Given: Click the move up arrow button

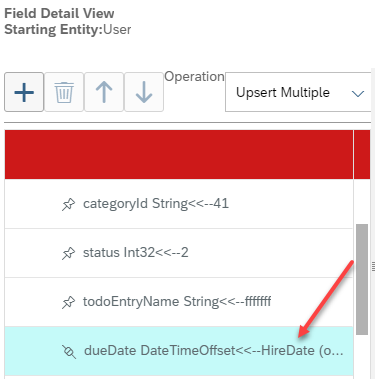Looking at the screenshot, I should click(104, 92).
